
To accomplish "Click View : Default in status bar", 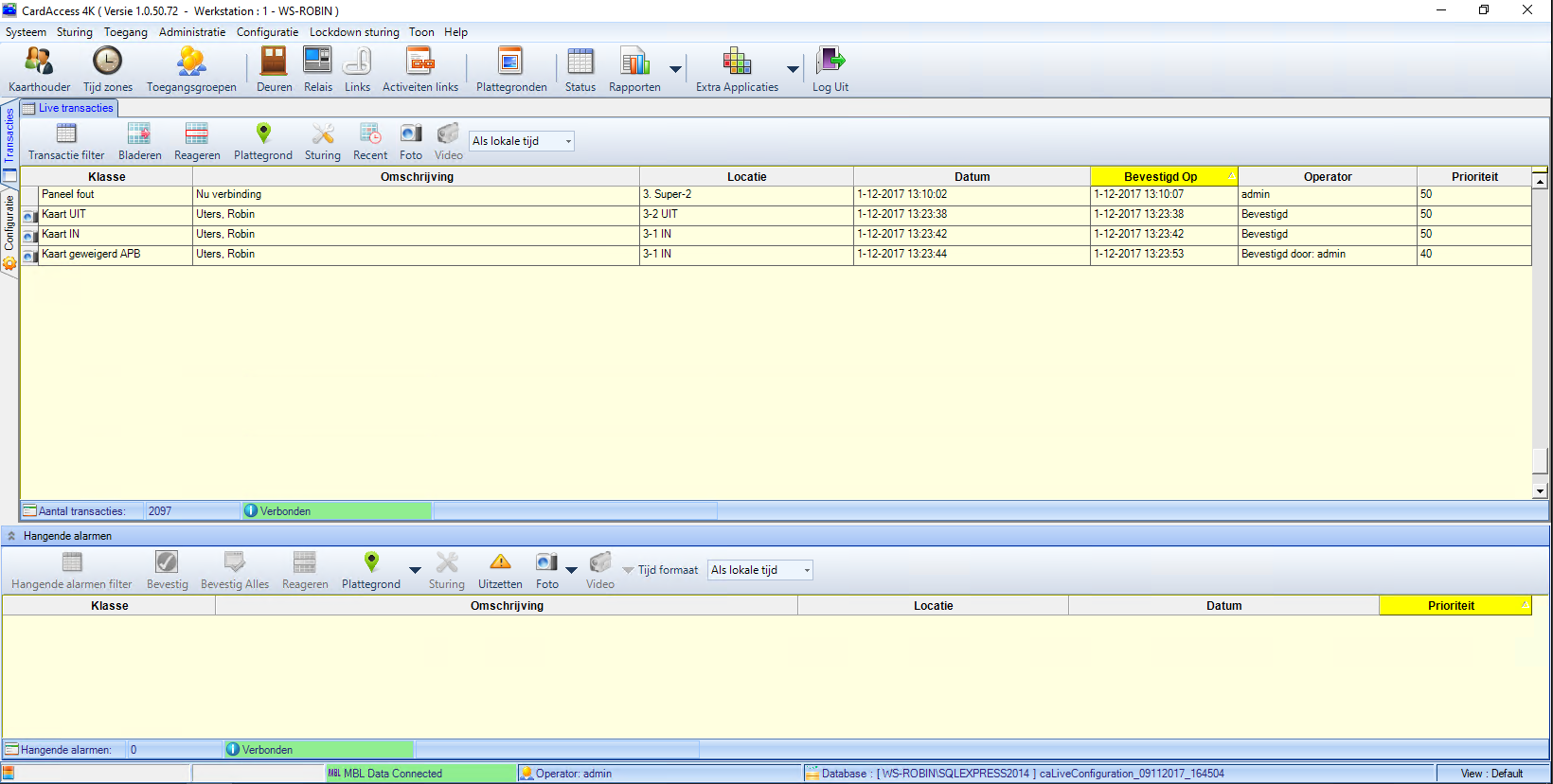I will (1491, 774).
